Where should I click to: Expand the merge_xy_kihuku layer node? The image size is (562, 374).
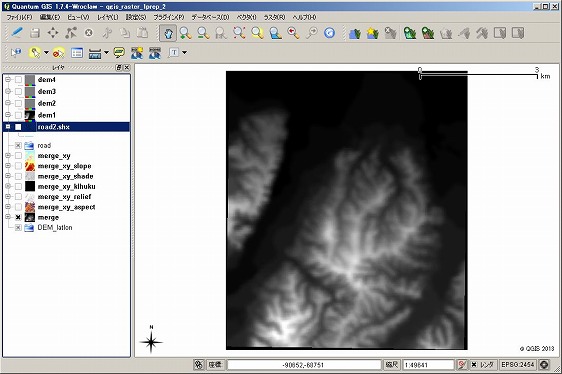(8, 186)
